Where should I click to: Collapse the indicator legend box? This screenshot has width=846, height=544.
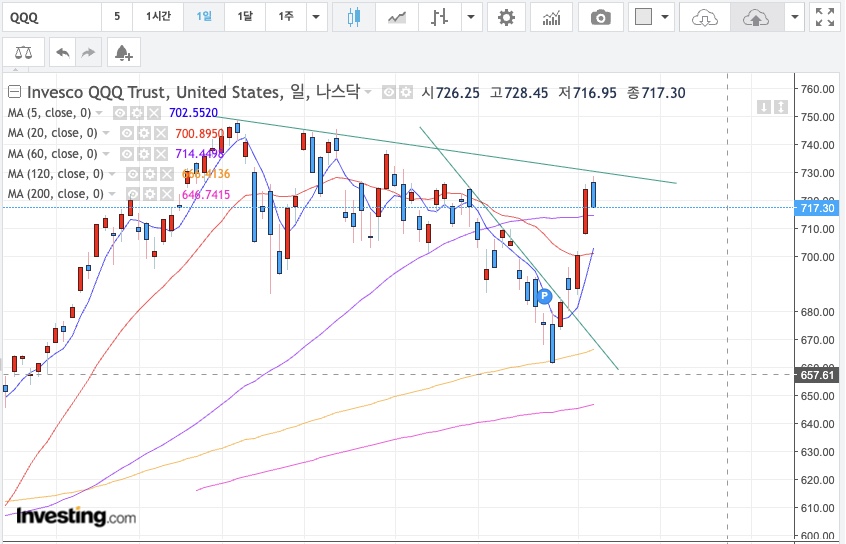(x=15, y=92)
